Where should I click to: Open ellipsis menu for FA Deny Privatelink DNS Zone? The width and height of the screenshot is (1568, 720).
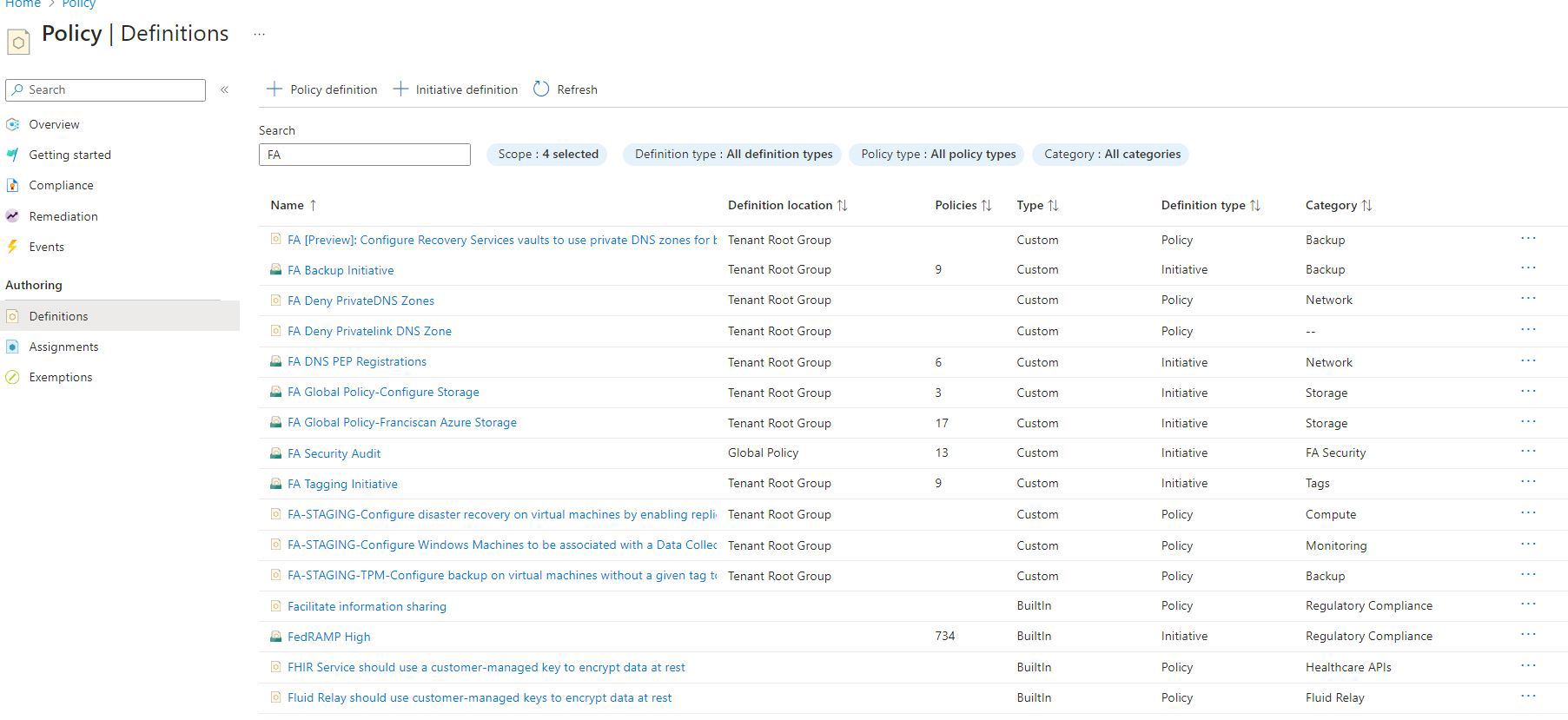click(x=1528, y=330)
